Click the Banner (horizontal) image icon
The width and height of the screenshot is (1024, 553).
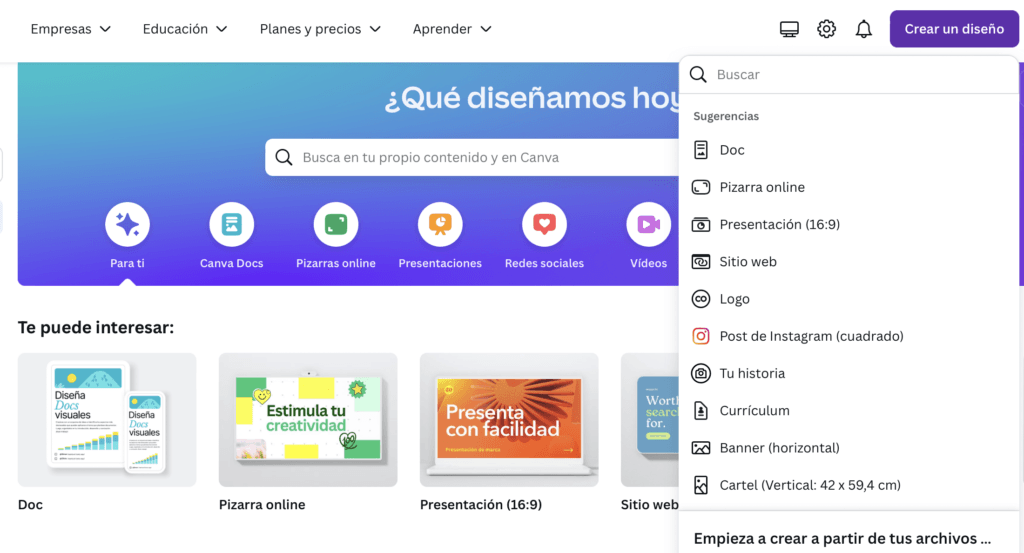click(701, 448)
